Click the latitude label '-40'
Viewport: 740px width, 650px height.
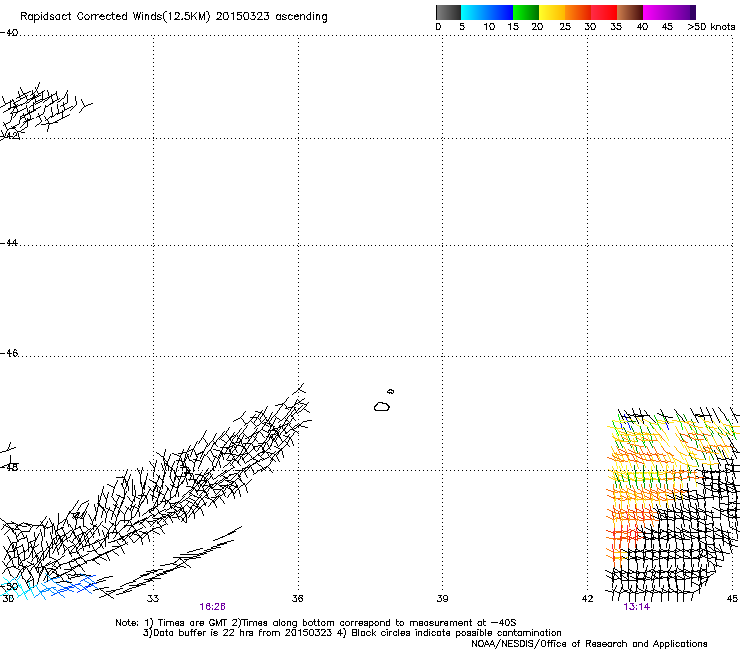click(x=9, y=33)
